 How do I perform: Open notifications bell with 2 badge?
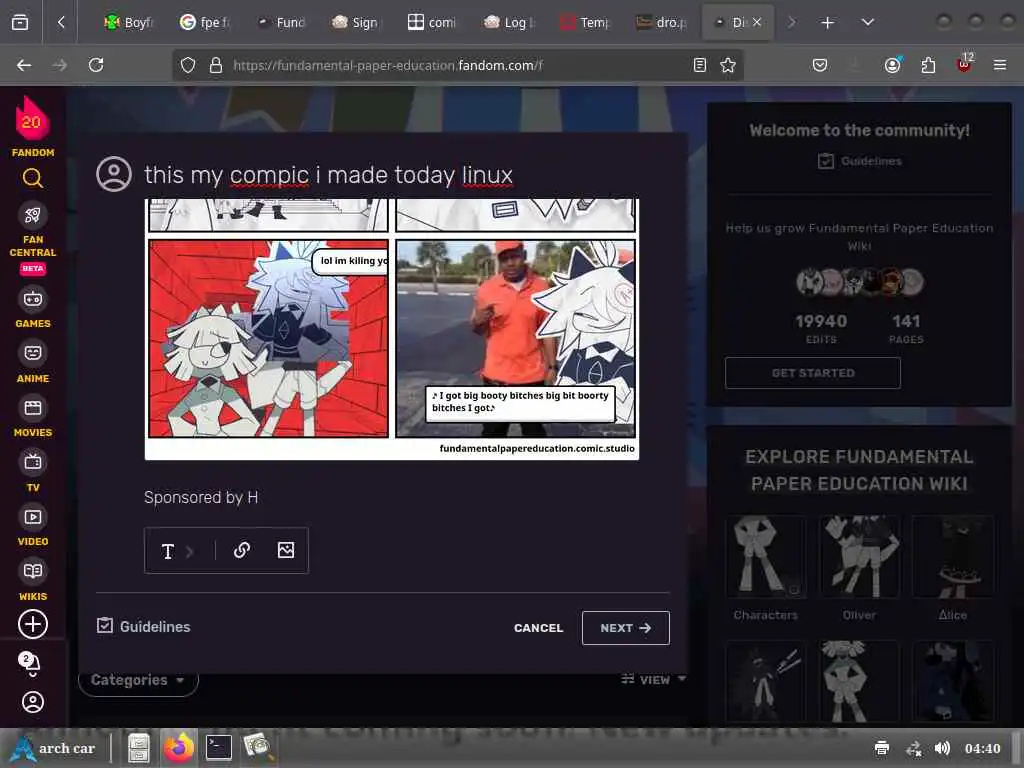point(30,664)
